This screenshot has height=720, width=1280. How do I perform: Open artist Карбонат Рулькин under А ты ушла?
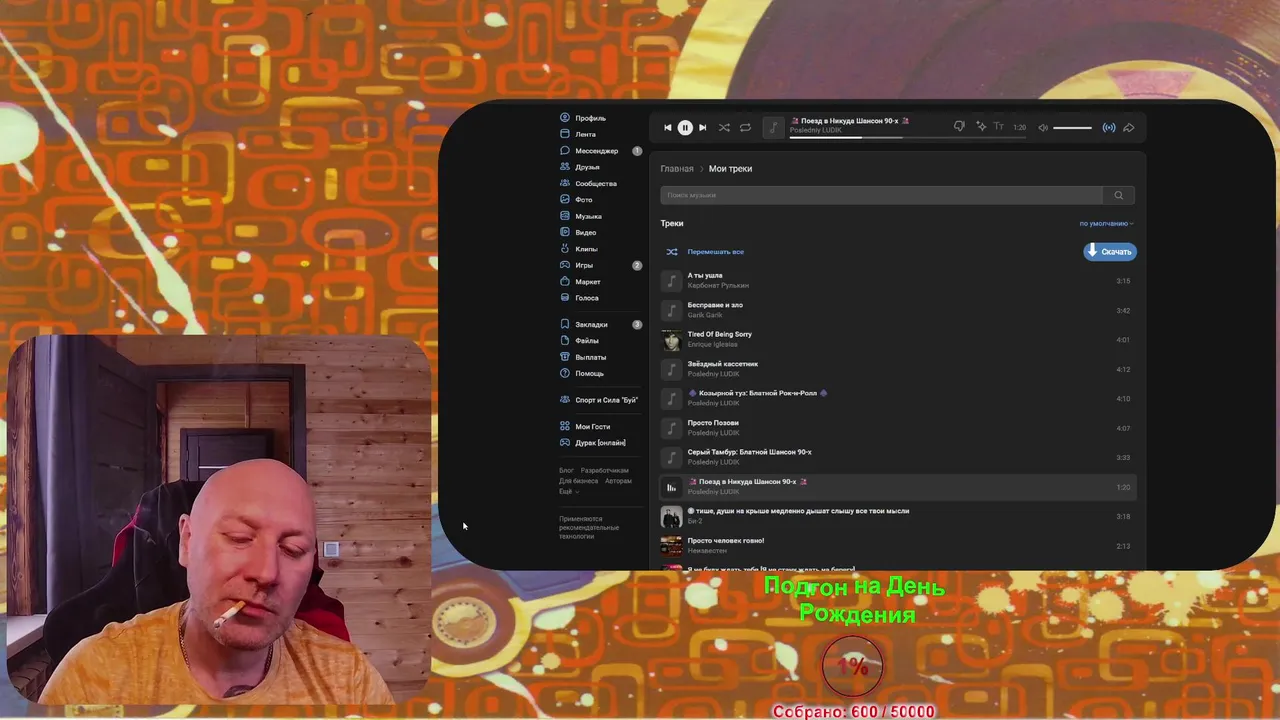tap(718, 286)
